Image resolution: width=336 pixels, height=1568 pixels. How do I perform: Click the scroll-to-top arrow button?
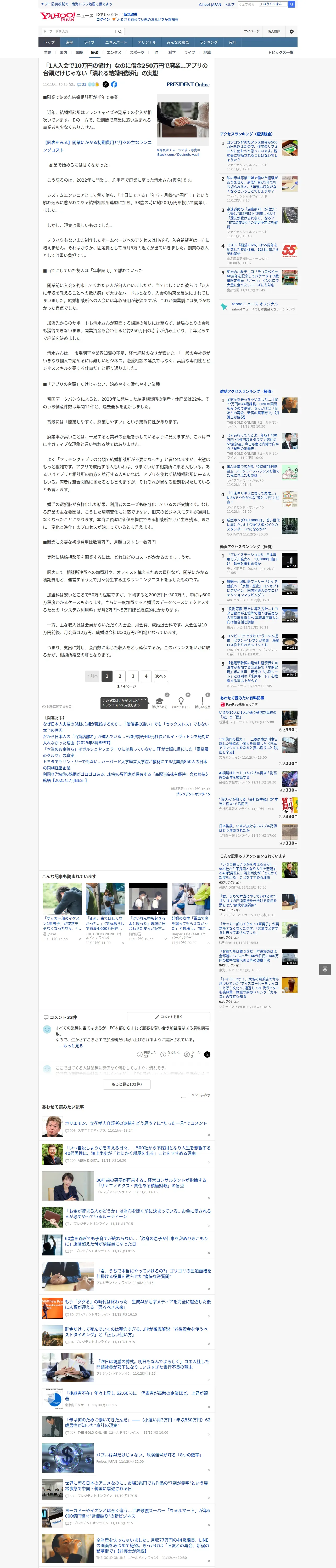[x=325, y=969]
